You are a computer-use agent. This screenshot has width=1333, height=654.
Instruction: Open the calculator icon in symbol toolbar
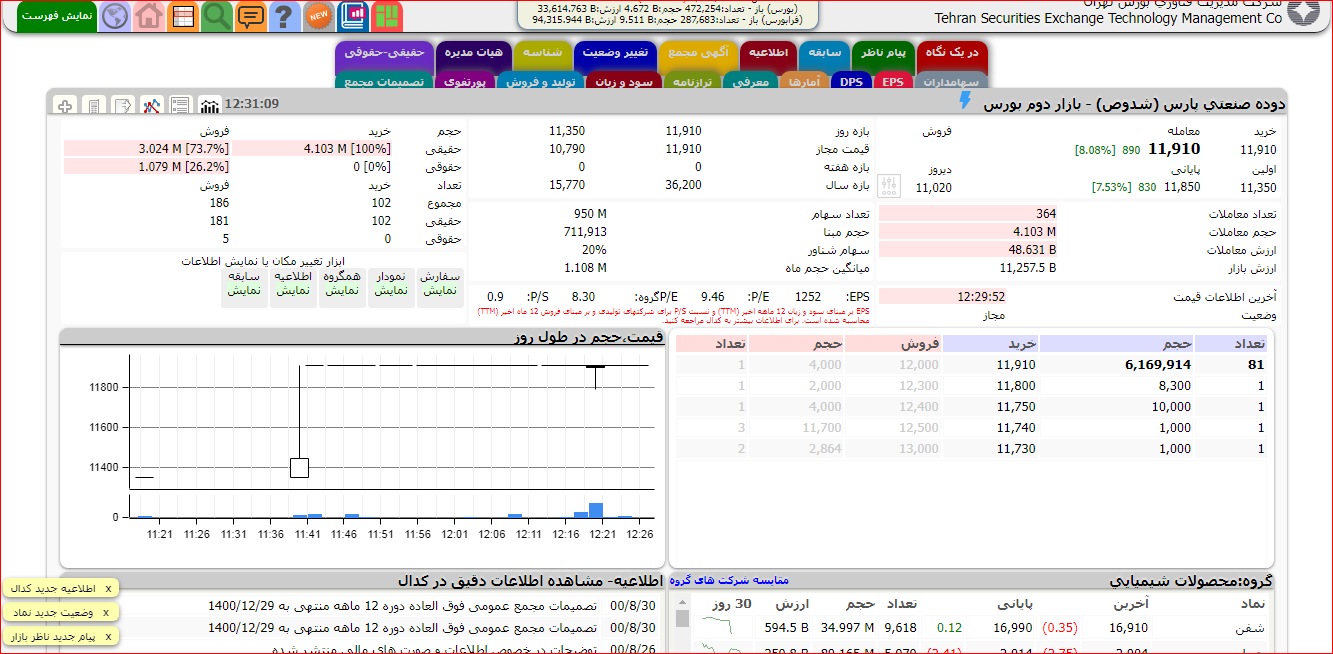pos(94,105)
